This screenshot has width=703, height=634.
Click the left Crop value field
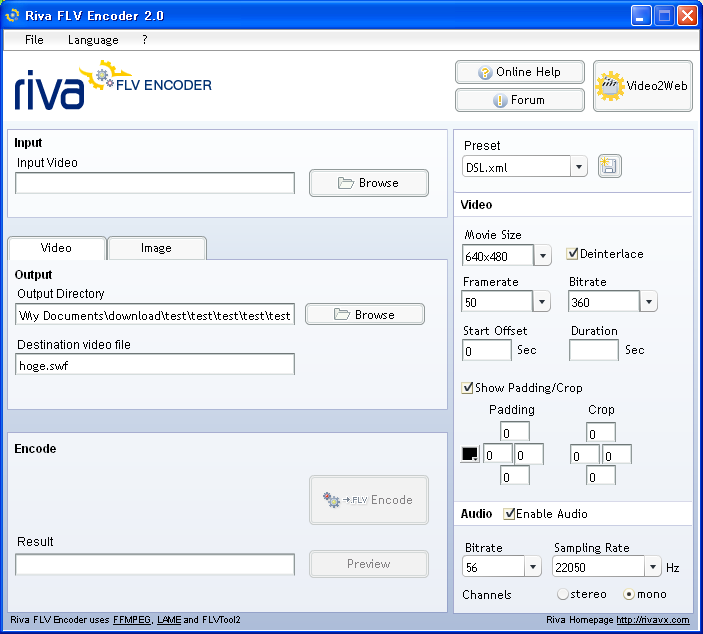point(585,454)
